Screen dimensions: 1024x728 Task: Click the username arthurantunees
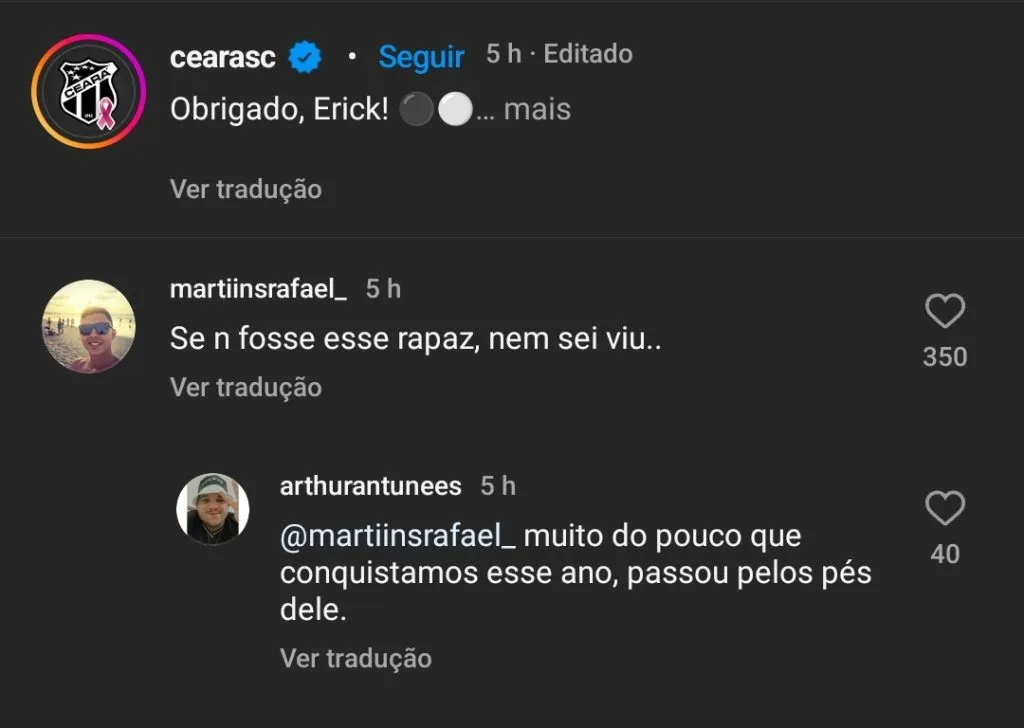(x=369, y=486)
